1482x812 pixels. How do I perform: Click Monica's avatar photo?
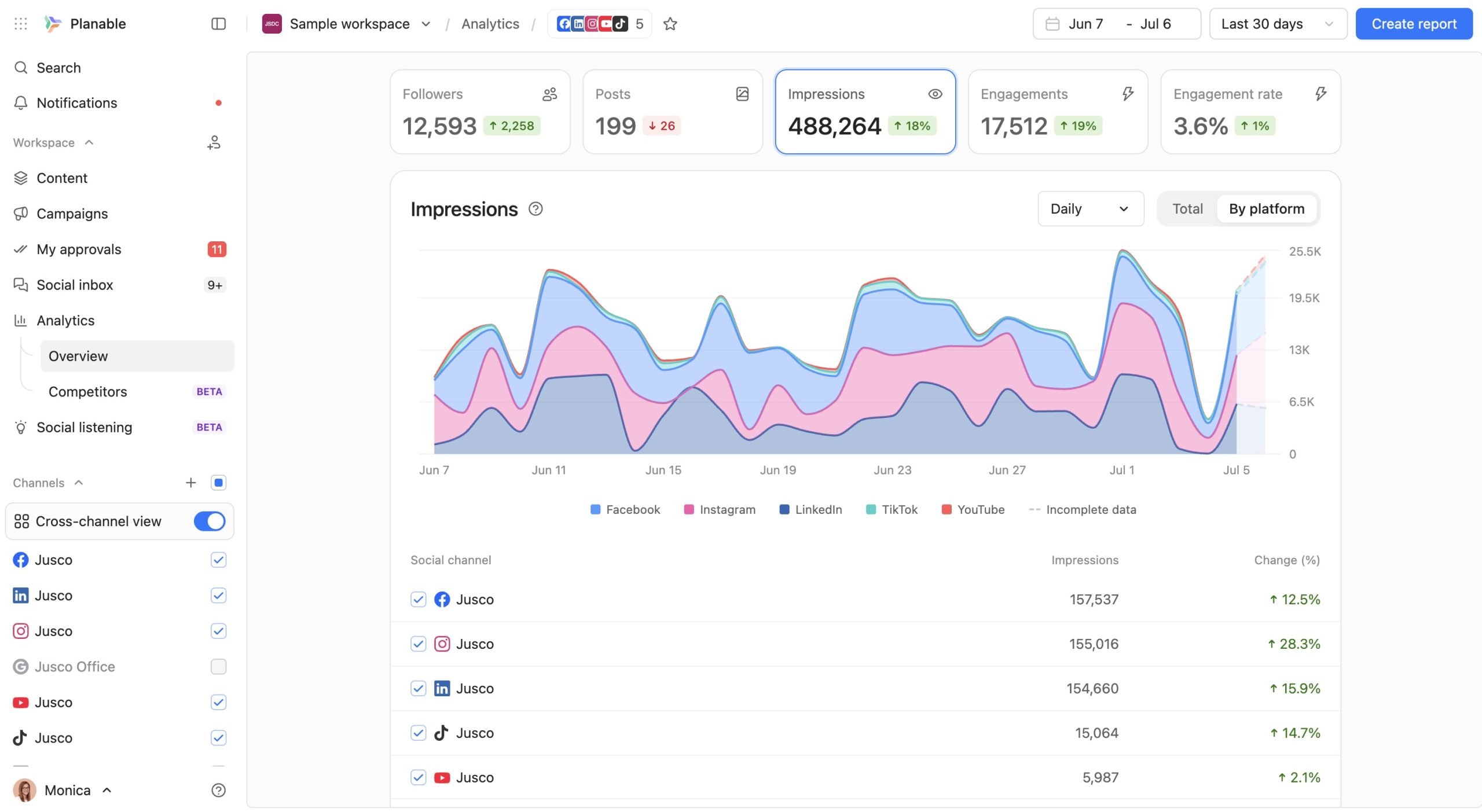click(x=25, y=790)
